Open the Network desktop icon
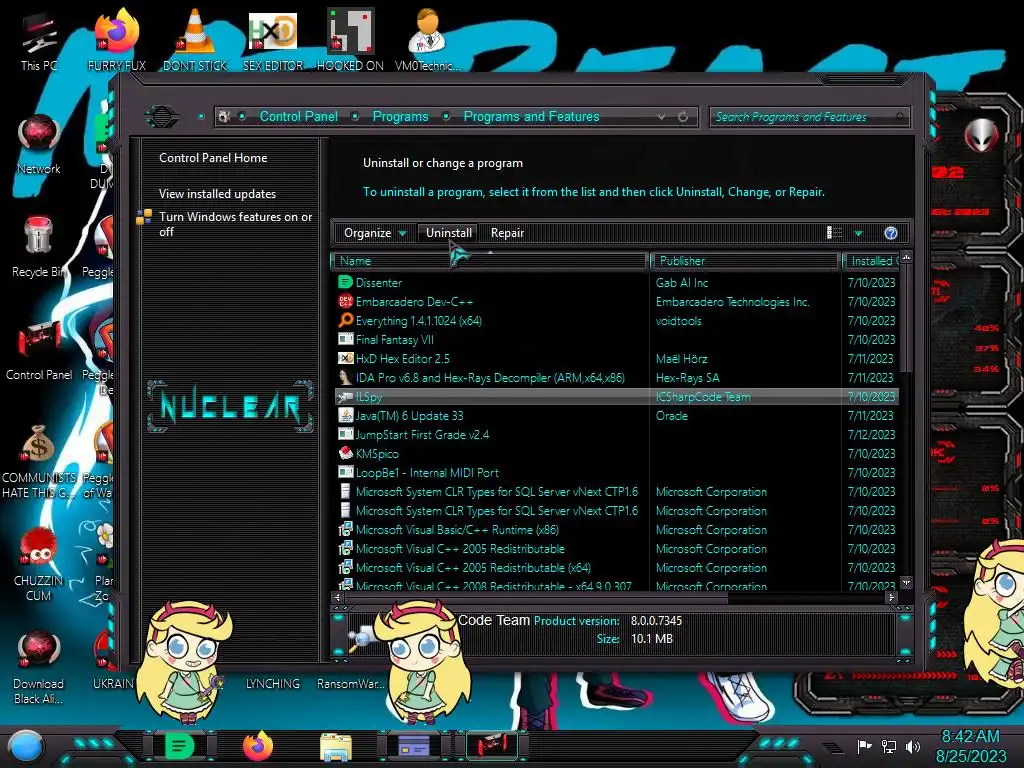This screenshot has width=1024, height=768. coord(39,144)
